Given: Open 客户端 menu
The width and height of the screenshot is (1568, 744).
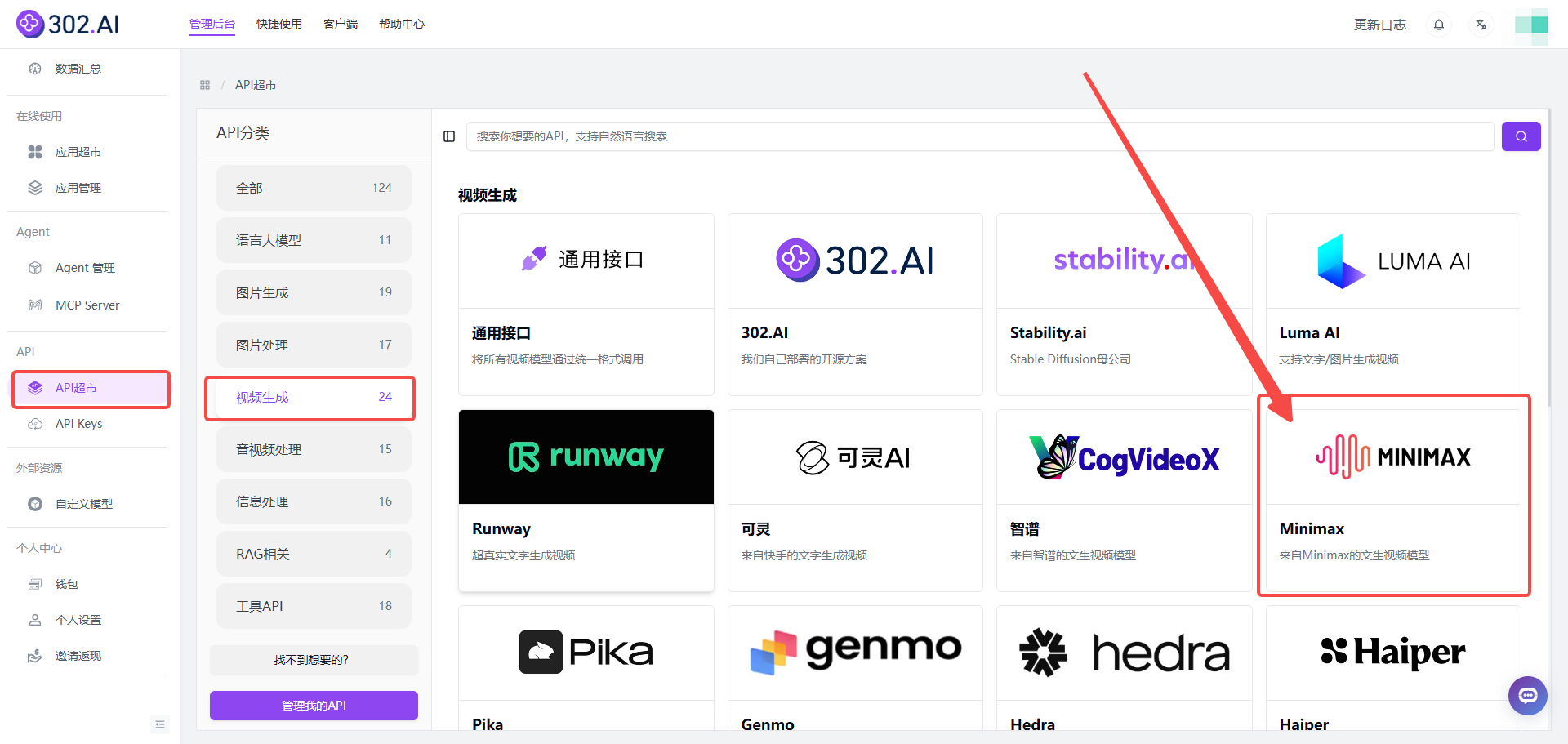Looking at the screenshot, I should 341,24.
